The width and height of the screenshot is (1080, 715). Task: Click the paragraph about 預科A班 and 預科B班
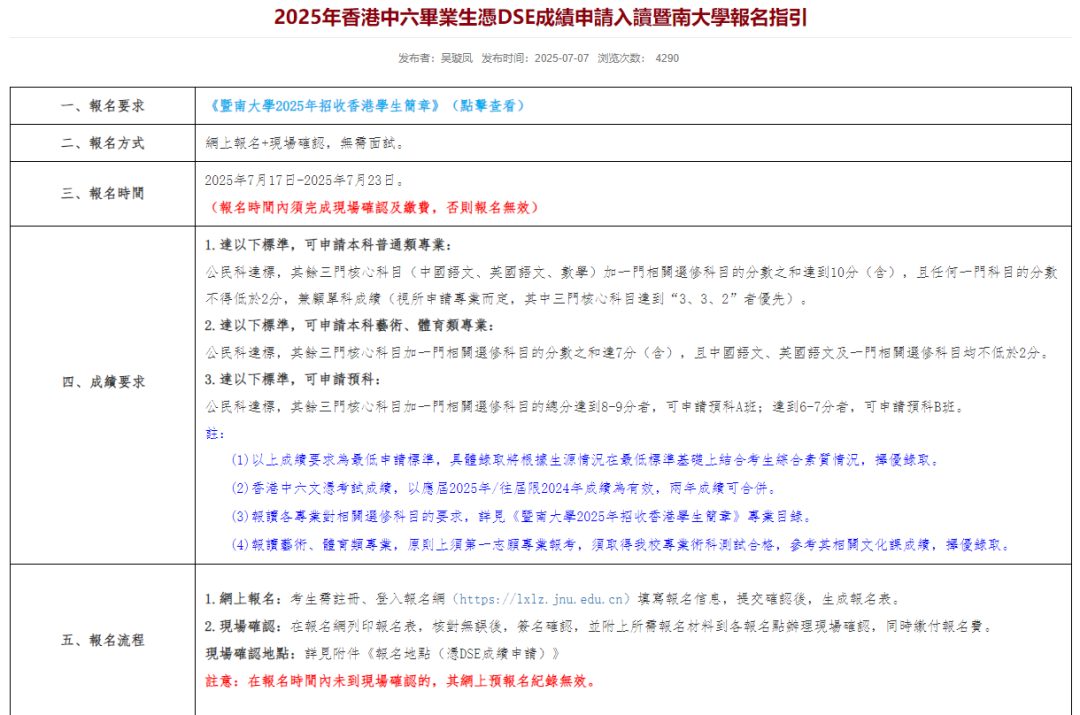[x=585, y=406]
